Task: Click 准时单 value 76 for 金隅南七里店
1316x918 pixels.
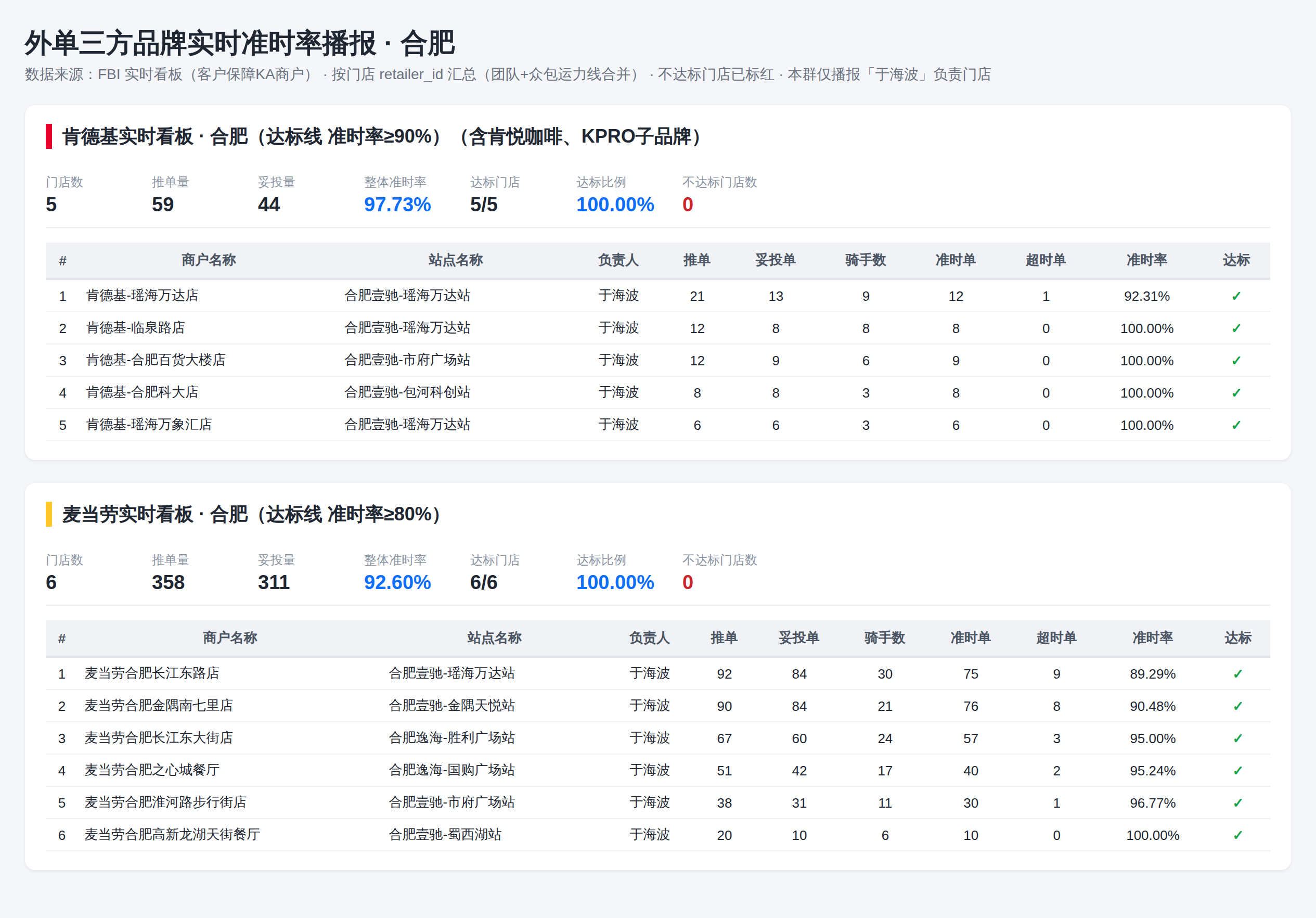Action: [x=971, y=706]
